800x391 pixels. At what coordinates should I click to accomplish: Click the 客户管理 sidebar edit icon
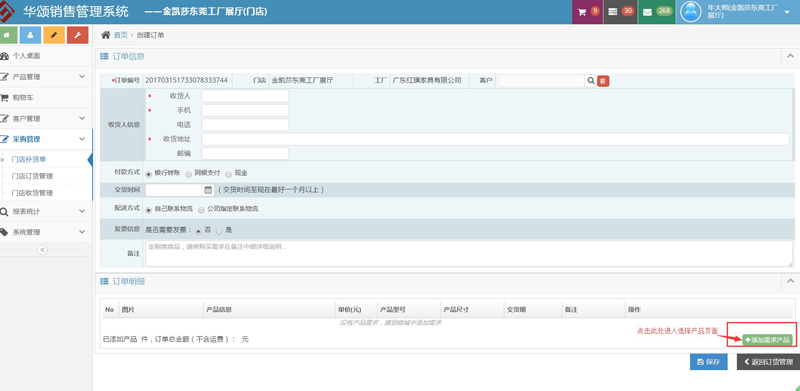pos(4,118)
